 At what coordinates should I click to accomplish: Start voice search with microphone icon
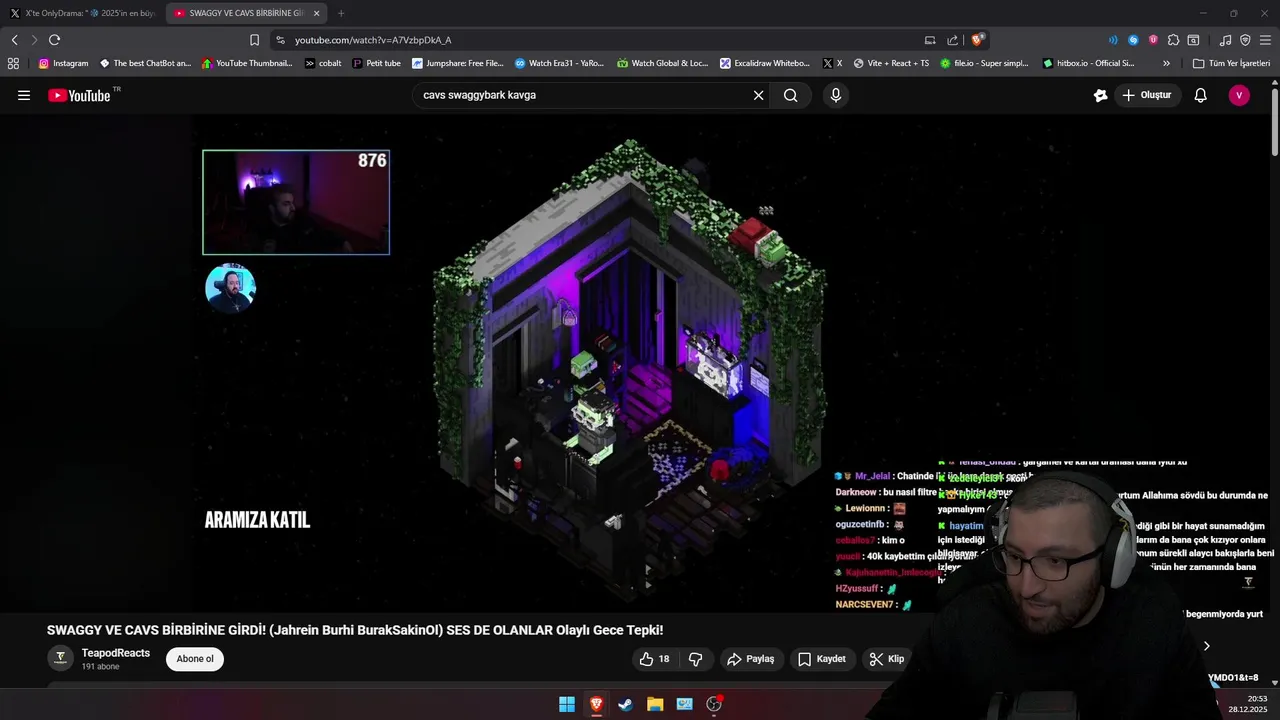click(x=836, y=95)
